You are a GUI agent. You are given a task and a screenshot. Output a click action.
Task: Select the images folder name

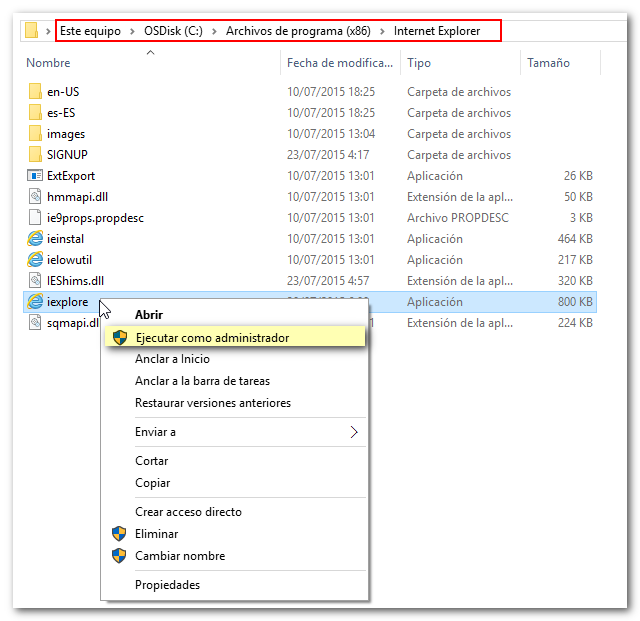66,134
